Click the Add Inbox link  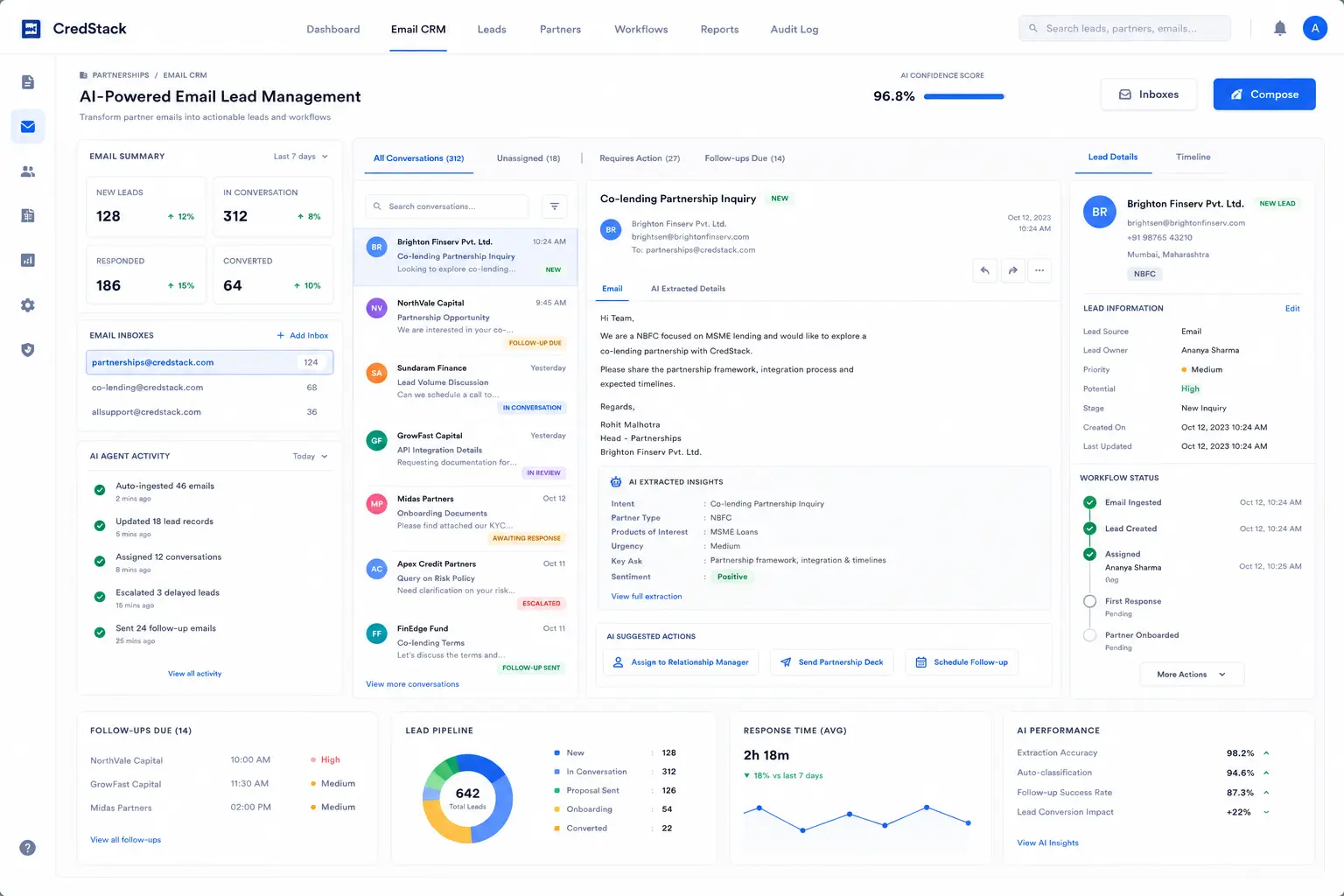click(x=302, y=336)
